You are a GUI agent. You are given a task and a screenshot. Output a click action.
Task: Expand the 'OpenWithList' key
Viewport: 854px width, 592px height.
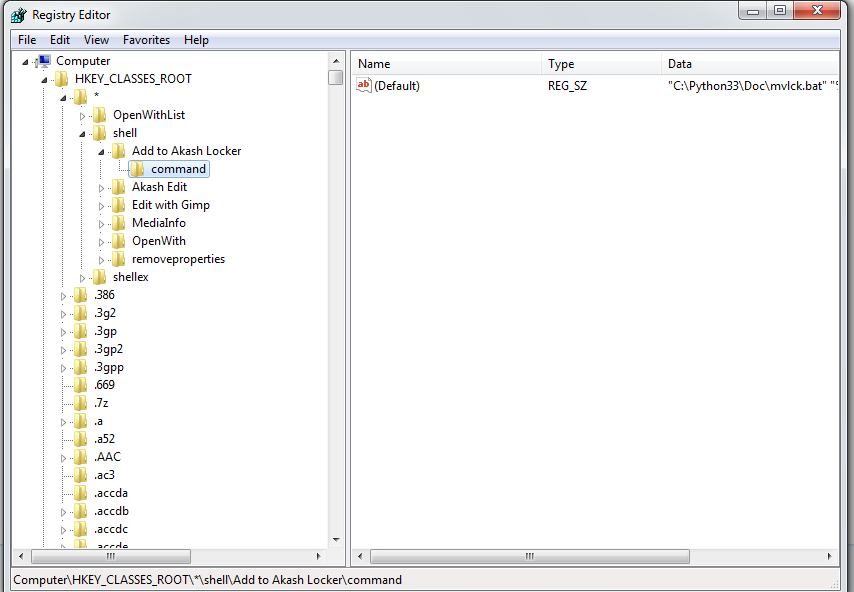pos(83,115)
